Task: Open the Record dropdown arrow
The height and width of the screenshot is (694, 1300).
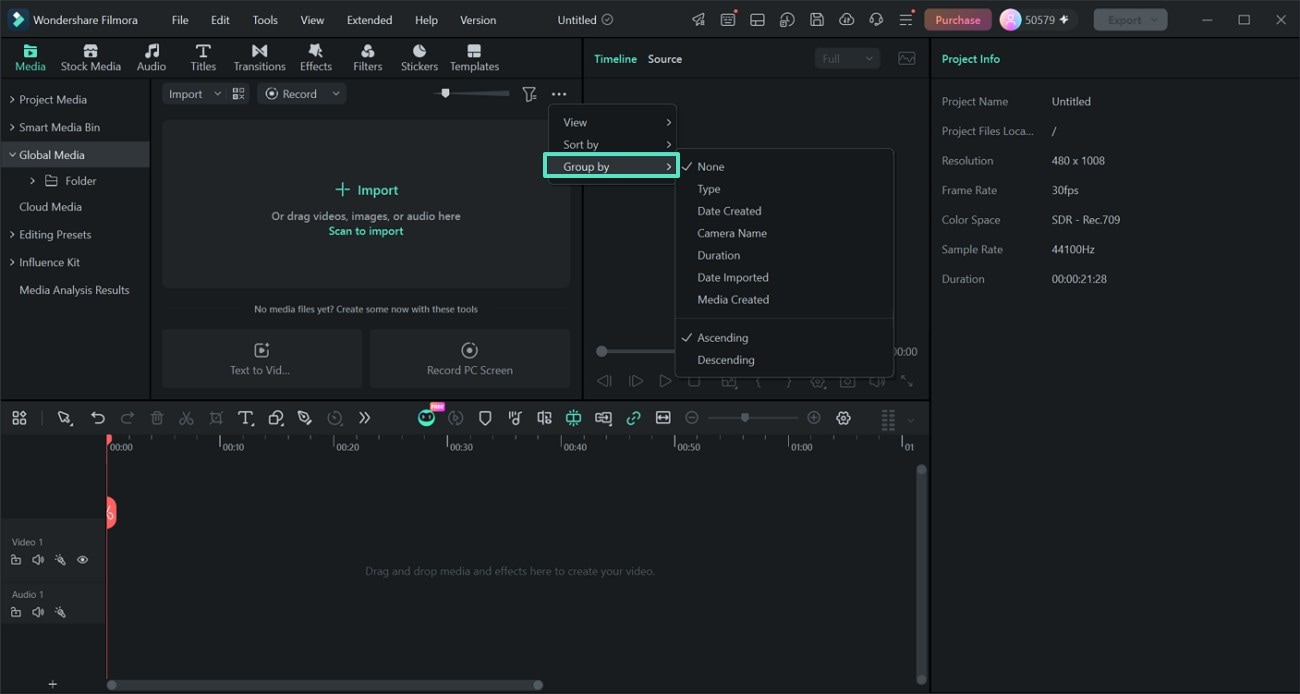Action: 336,94
